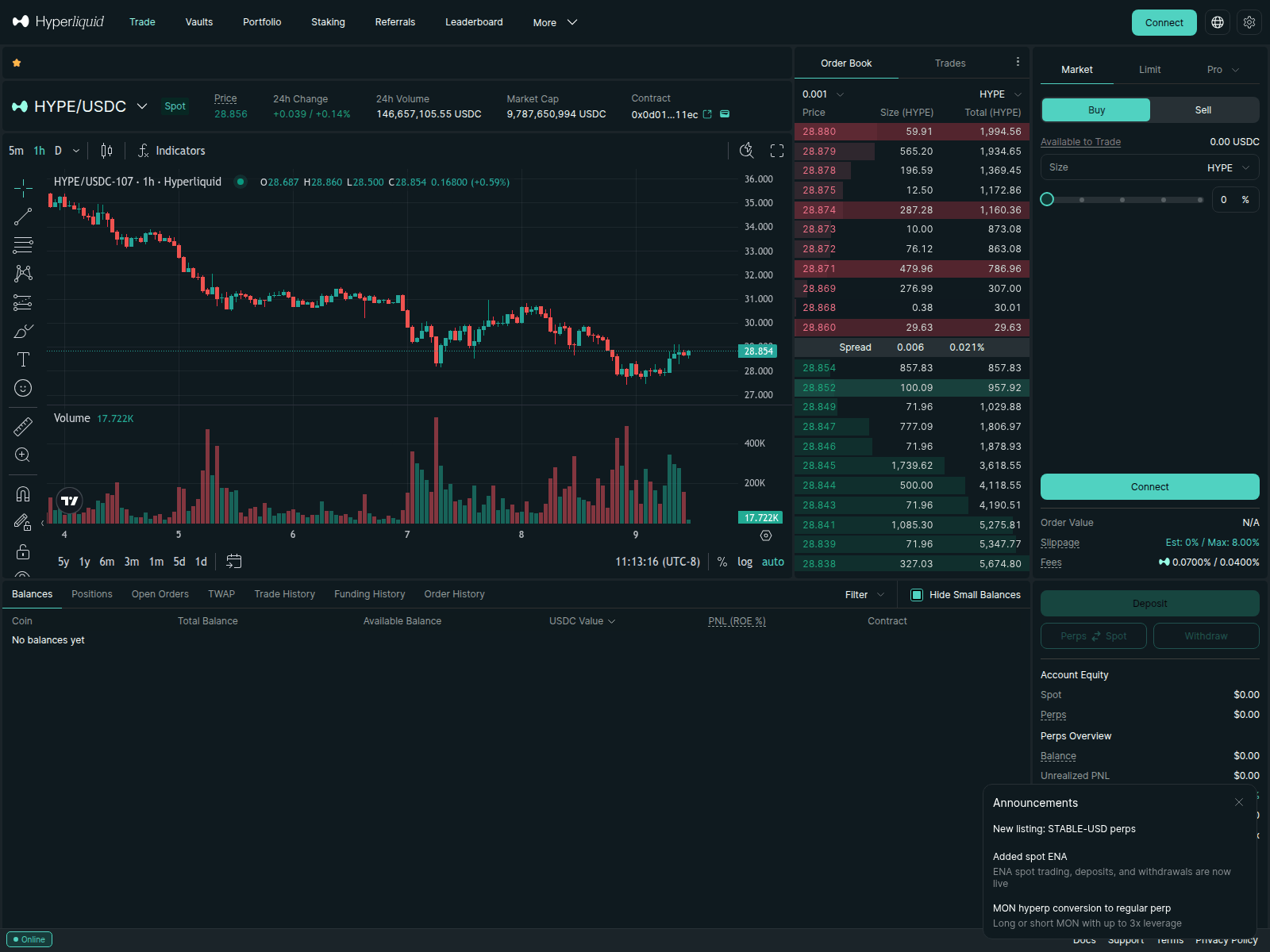Switch to the Open Orders tab
The image size is (1270, 952).
(160, 594)
